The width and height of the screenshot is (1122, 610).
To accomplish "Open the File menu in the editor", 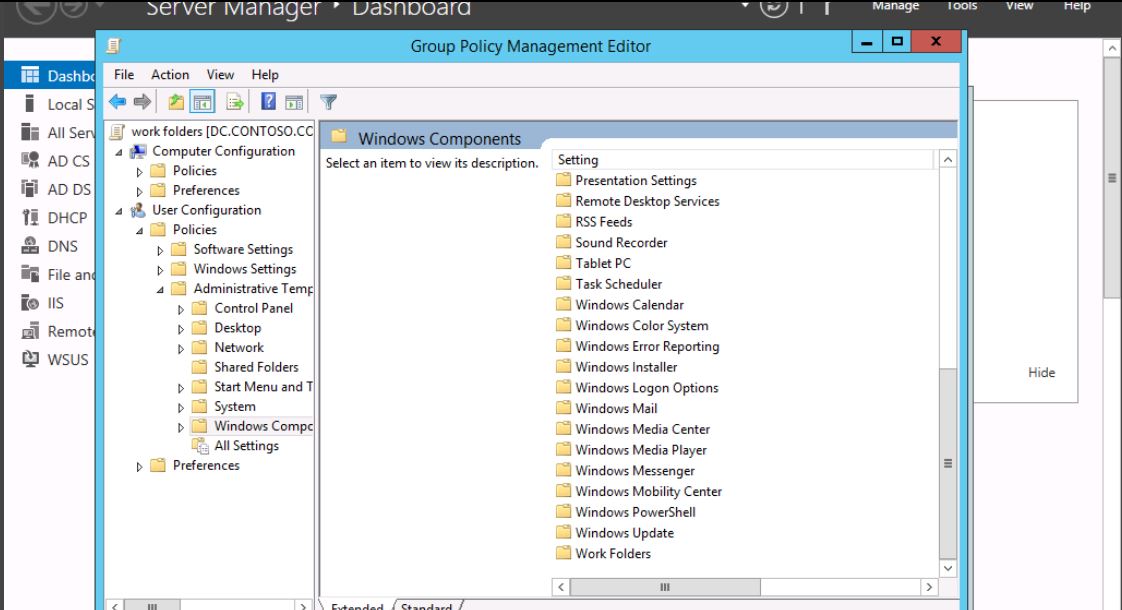I will (124, 74).
